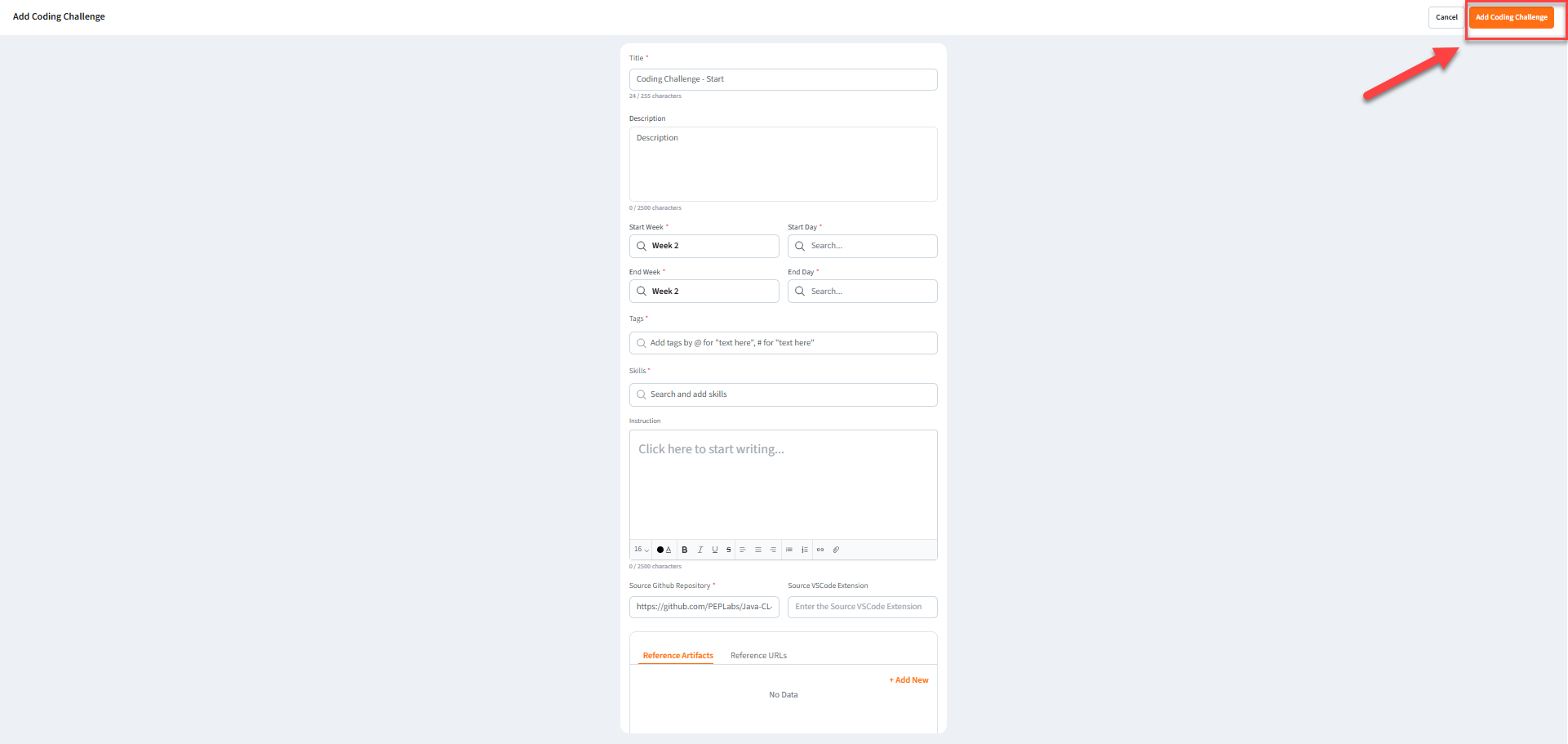Open the Start Day search dropdown
The width and height of the screenshot is (1568, 744).
(862, 246)
